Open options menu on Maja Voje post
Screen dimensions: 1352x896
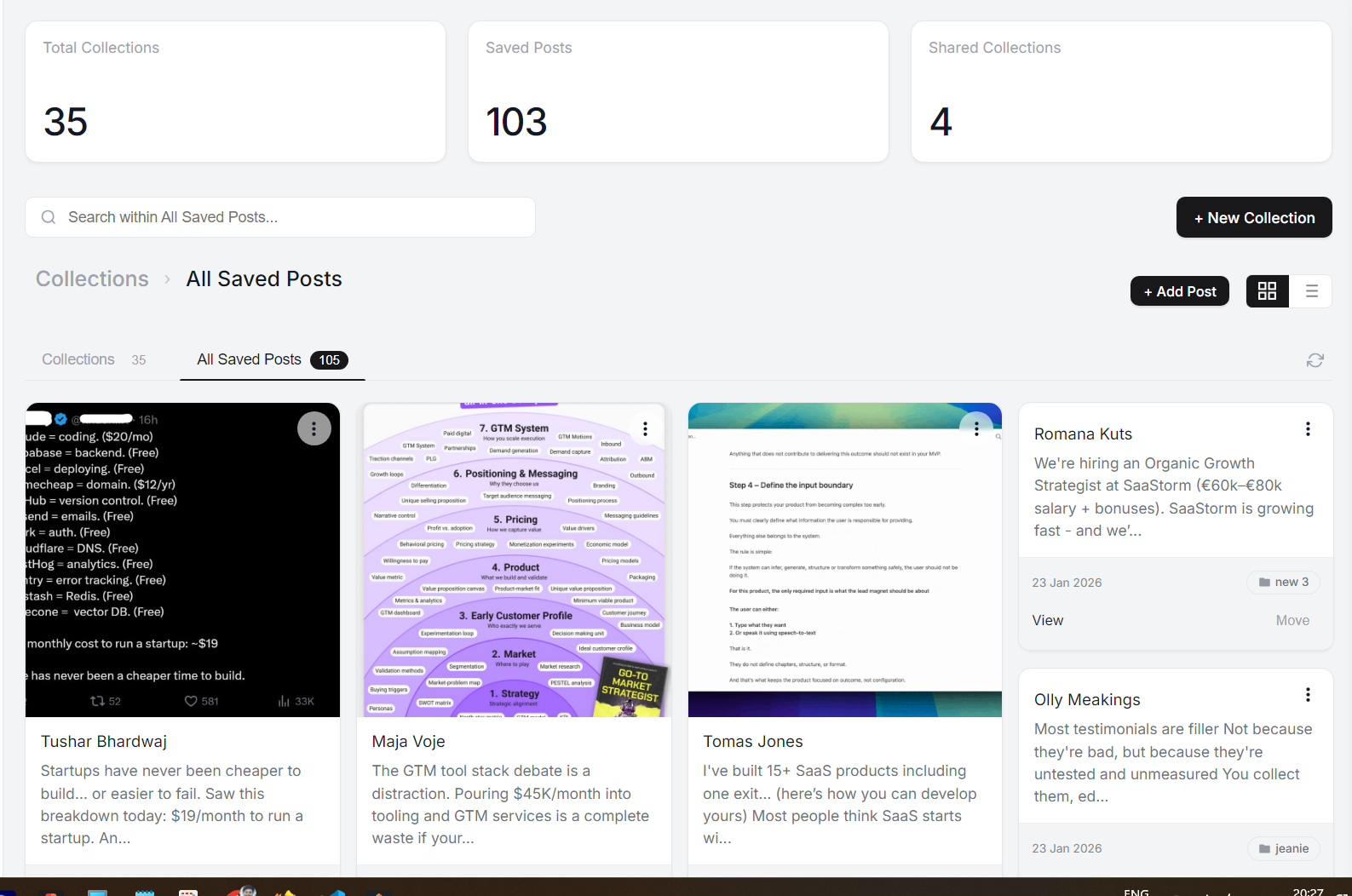[645, 428]
